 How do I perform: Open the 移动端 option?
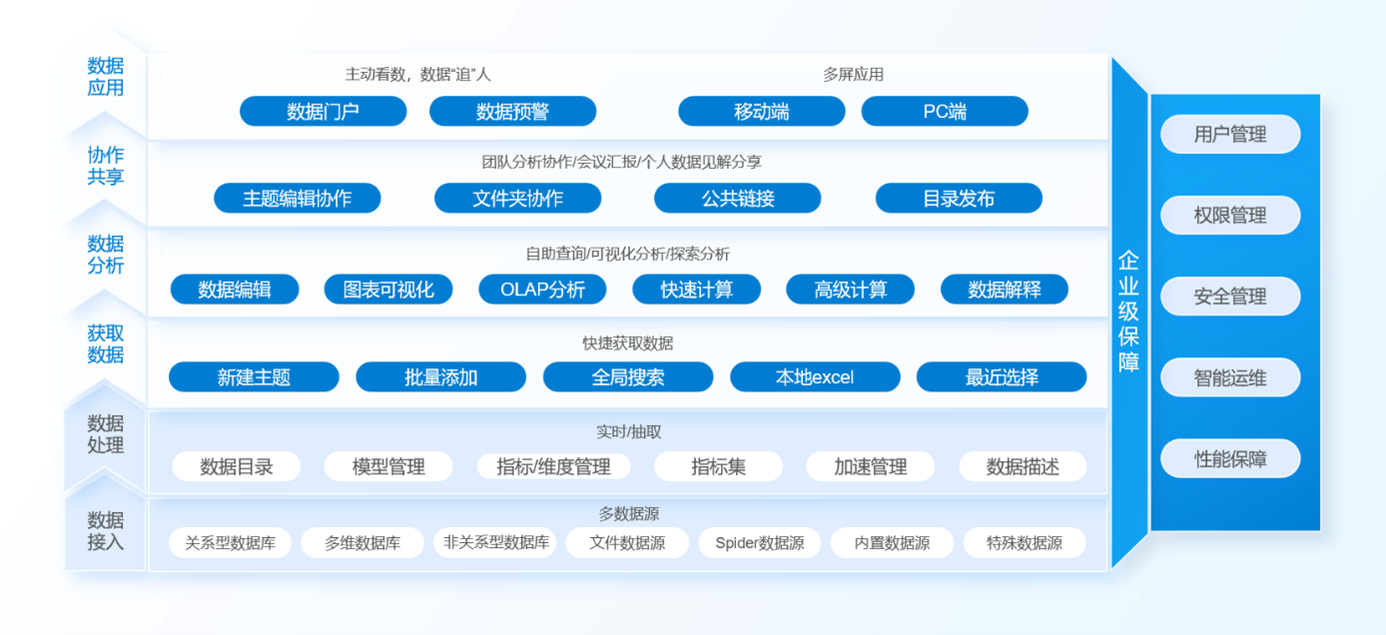(x=762, y=111)
